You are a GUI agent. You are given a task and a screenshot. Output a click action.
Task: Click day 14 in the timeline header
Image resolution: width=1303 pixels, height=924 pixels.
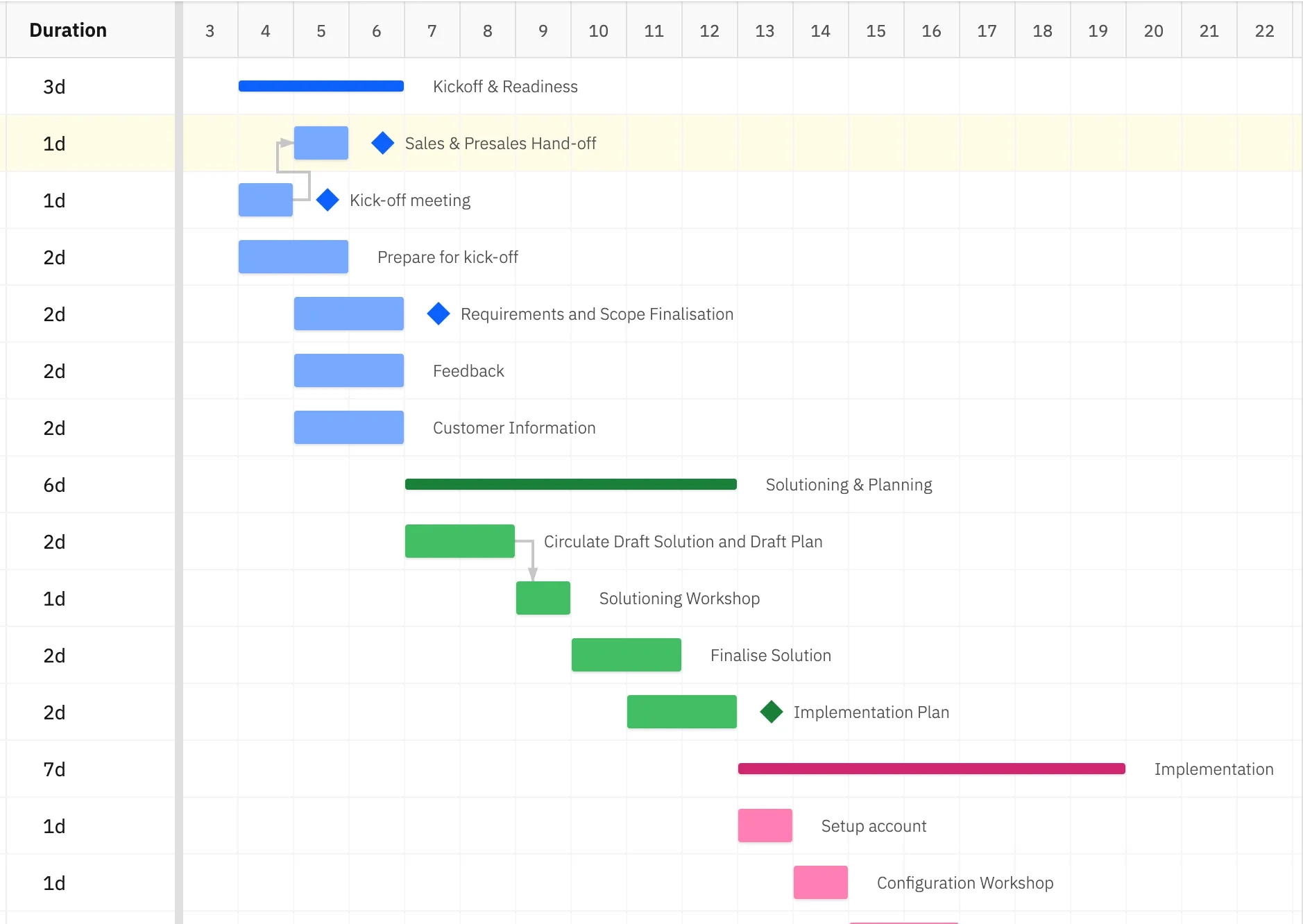(821, 31)
